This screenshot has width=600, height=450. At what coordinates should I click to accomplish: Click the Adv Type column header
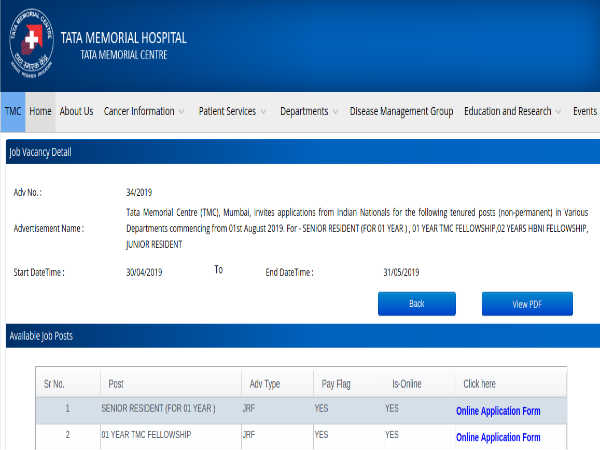[264, 383]
